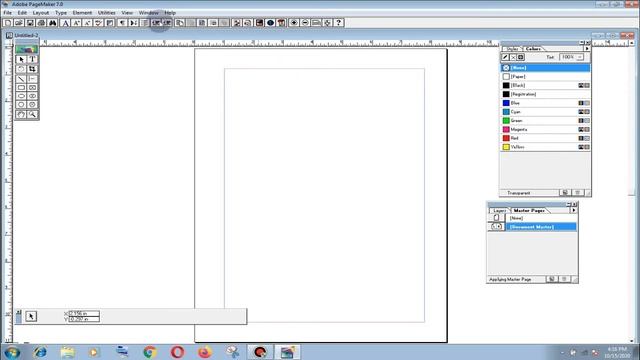The height and width of the screenshot is (360, 640).
Task: Select the Polygon Frame tool
Action: click(32, 105)
